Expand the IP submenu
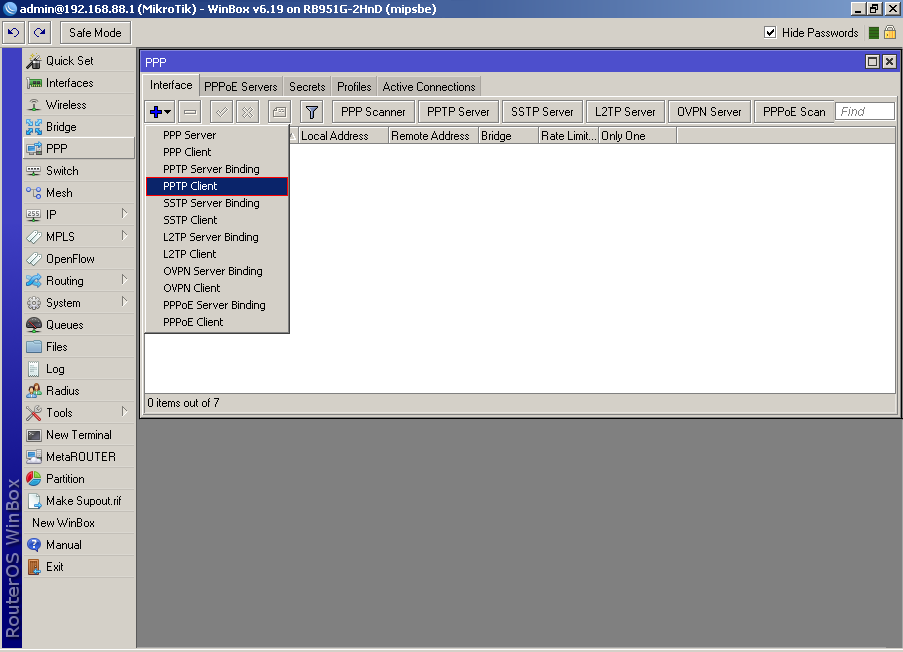This screenshot has height=652, width=903. point(124,214)
